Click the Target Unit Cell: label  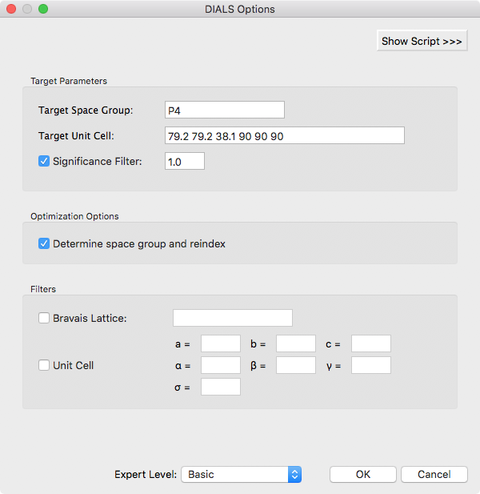[76, 136]
